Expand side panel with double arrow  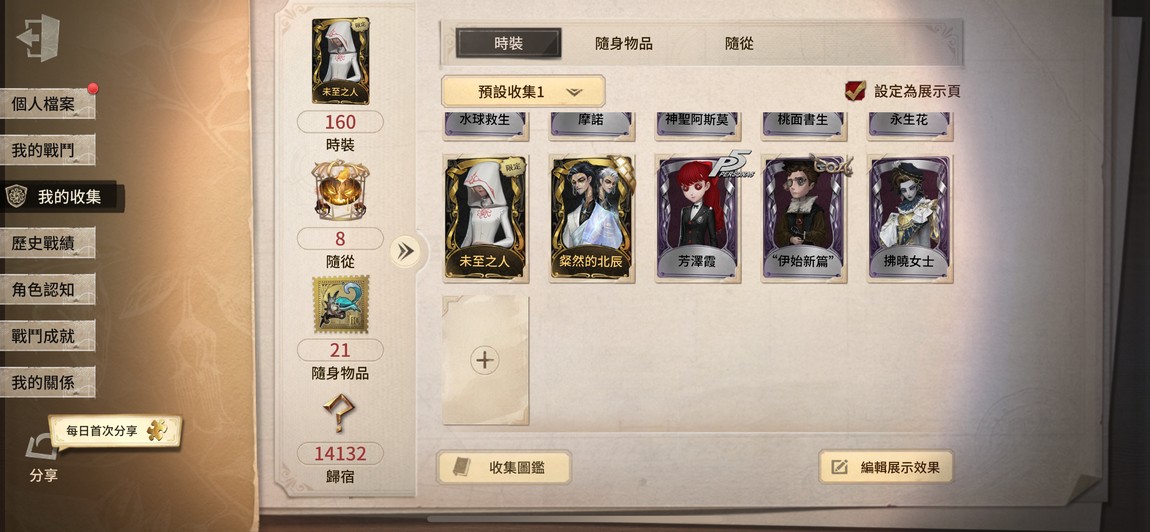pos(405,252)
